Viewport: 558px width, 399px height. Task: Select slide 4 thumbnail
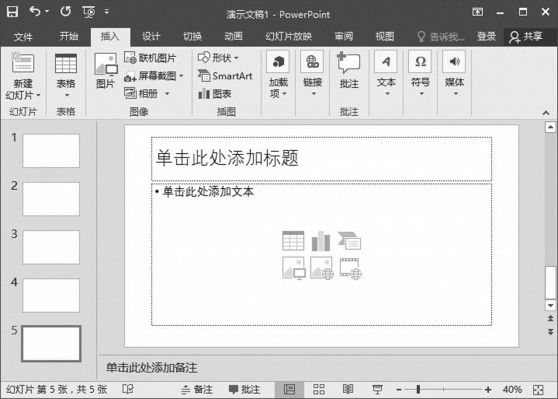click(x=51, y=295)
